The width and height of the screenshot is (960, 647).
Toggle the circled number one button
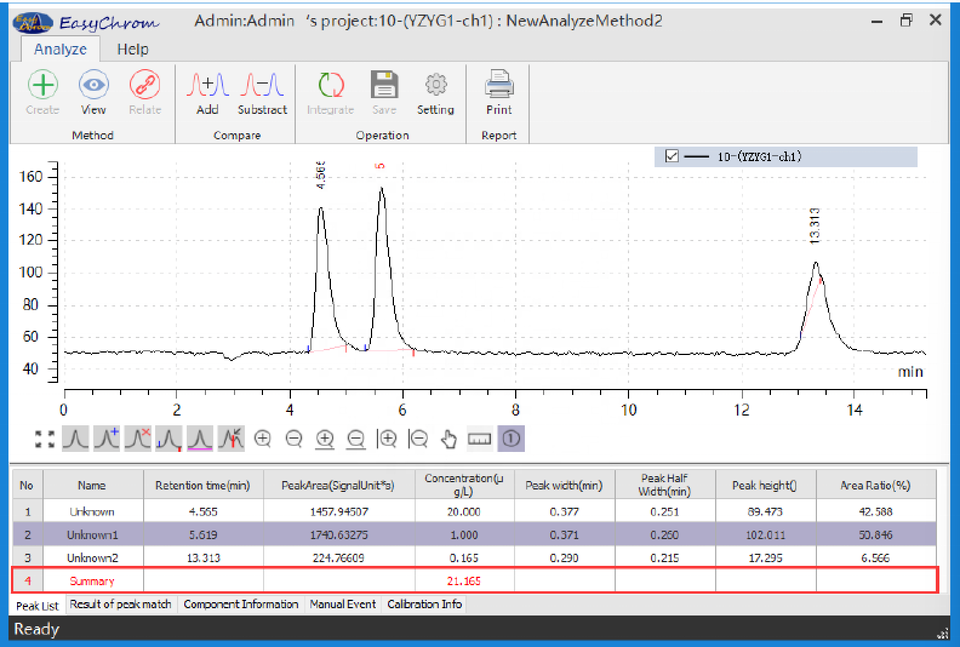pos(511,439)
